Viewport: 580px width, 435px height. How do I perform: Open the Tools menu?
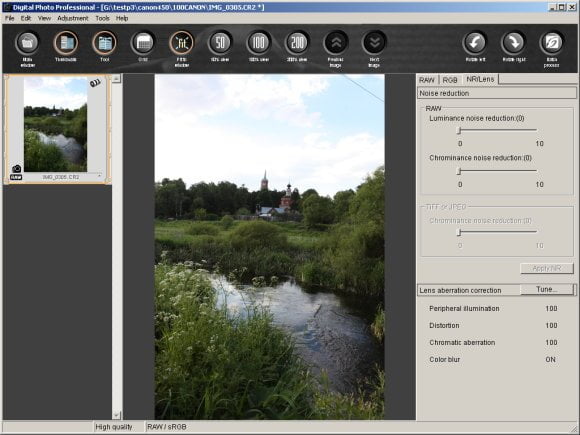(x=102, y=18)
